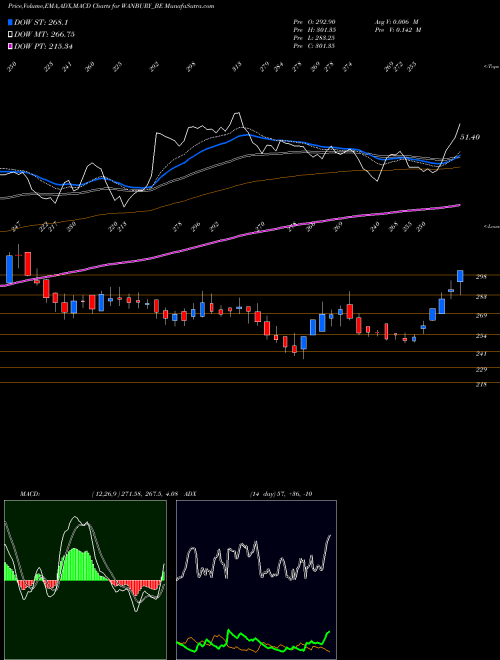The height and width of the screenshot is (660, 500).
Task: Click the white DOW MT legend swatch
Action: coord(10,35)
